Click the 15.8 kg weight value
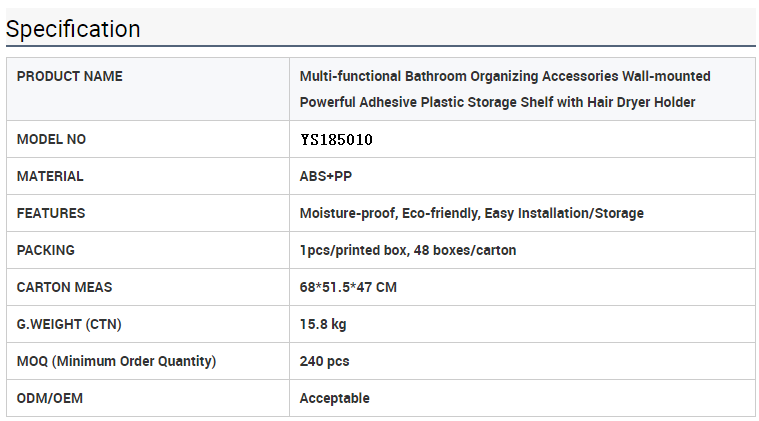The width and height of the screenshot is (759, 421). [323, 324]
